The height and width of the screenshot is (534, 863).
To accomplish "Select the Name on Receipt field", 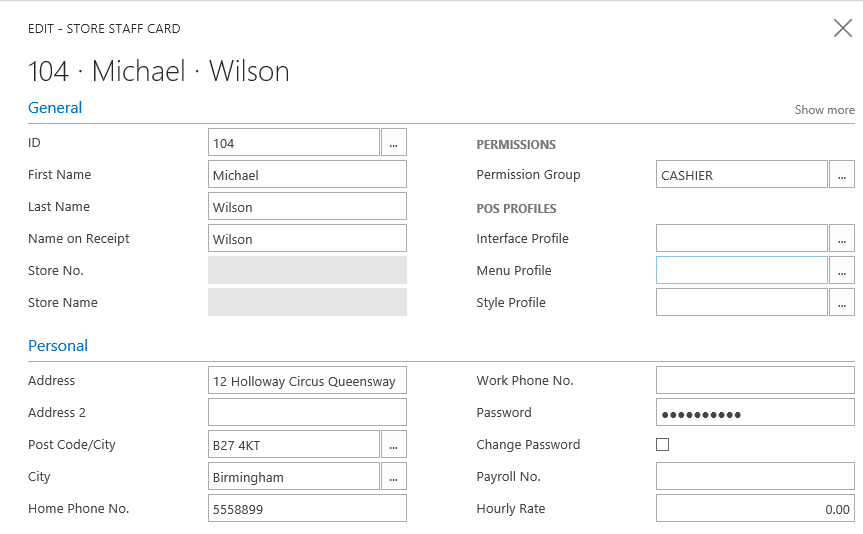I will tap(307, 239).
